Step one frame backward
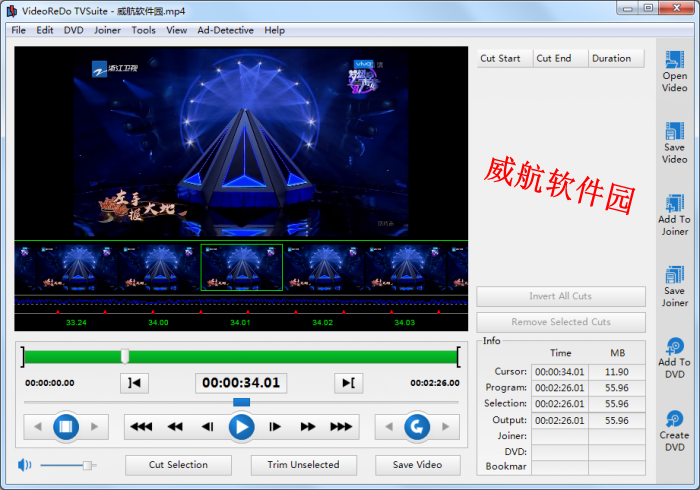The width and height of the screenshot is (700, 490). click(208, 427)
